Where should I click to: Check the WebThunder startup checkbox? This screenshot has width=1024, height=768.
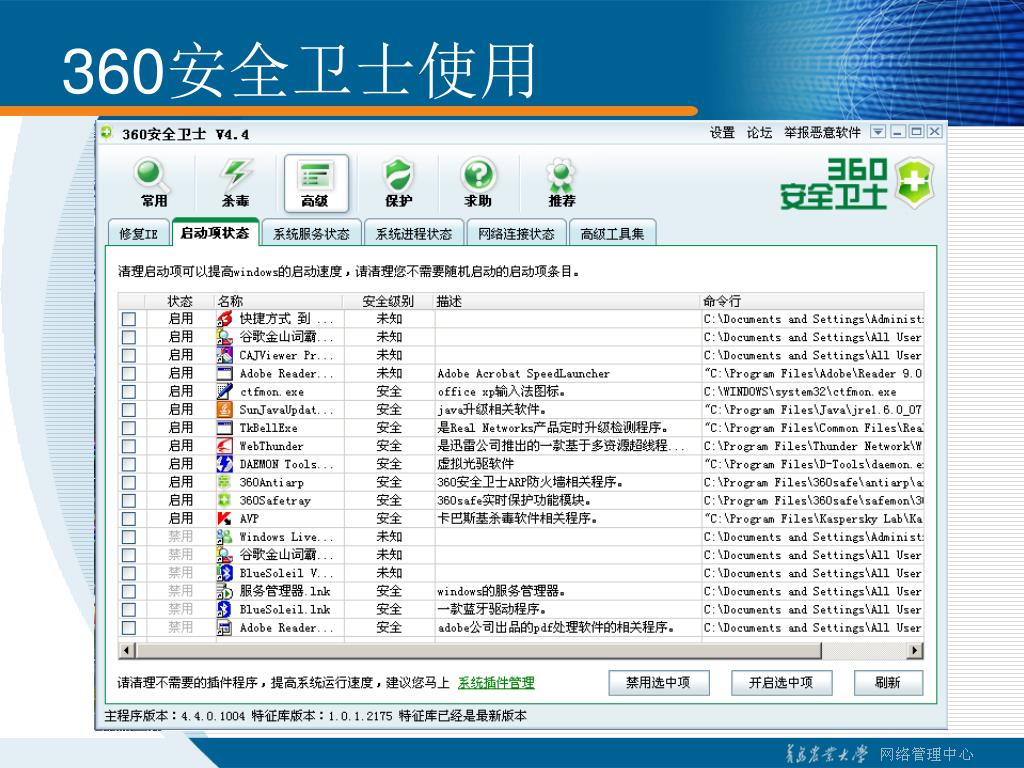click(x=129, y=446)
